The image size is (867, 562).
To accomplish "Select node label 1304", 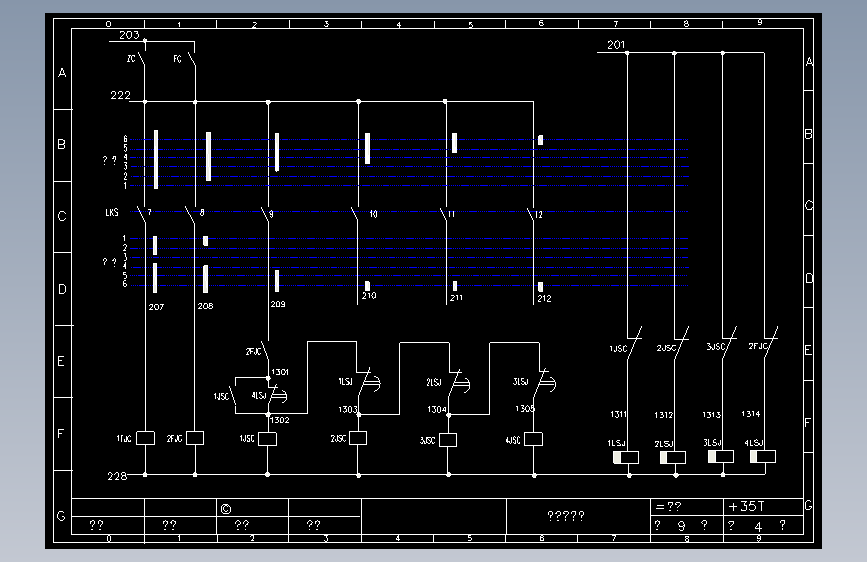I will click(437, 409).
